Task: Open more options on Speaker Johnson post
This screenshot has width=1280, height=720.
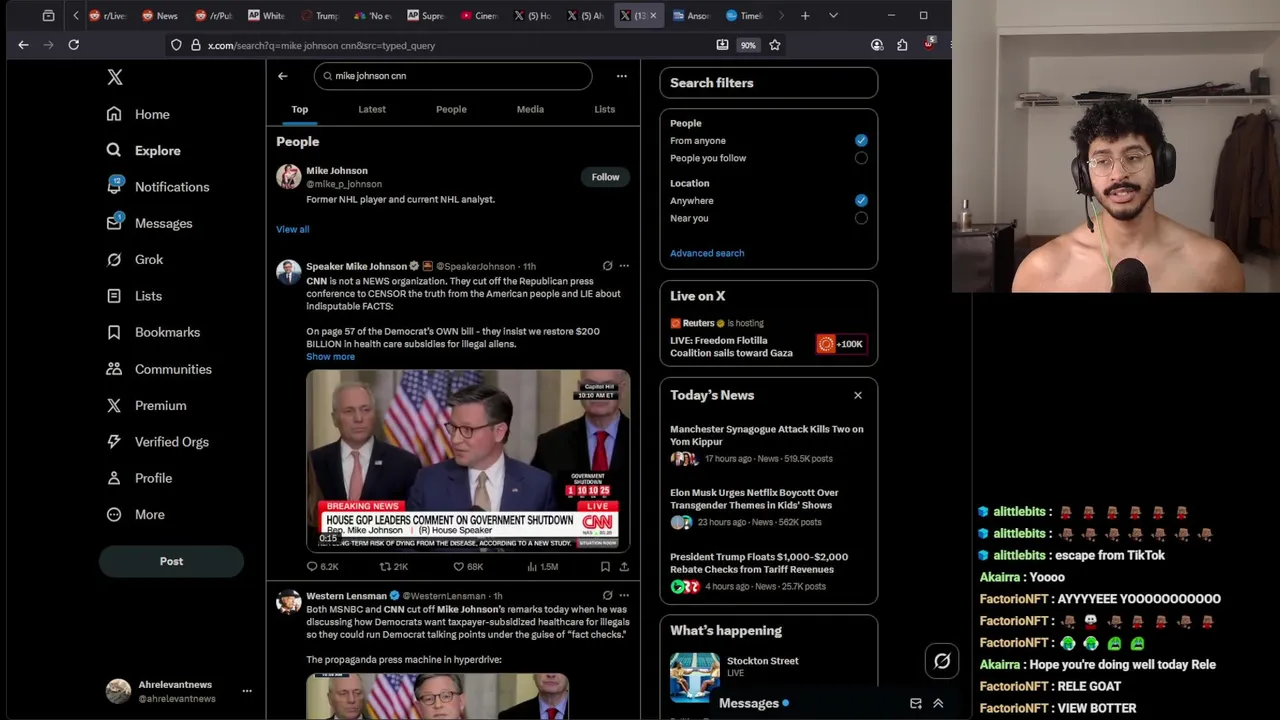Action: click(x=624, y=266)
